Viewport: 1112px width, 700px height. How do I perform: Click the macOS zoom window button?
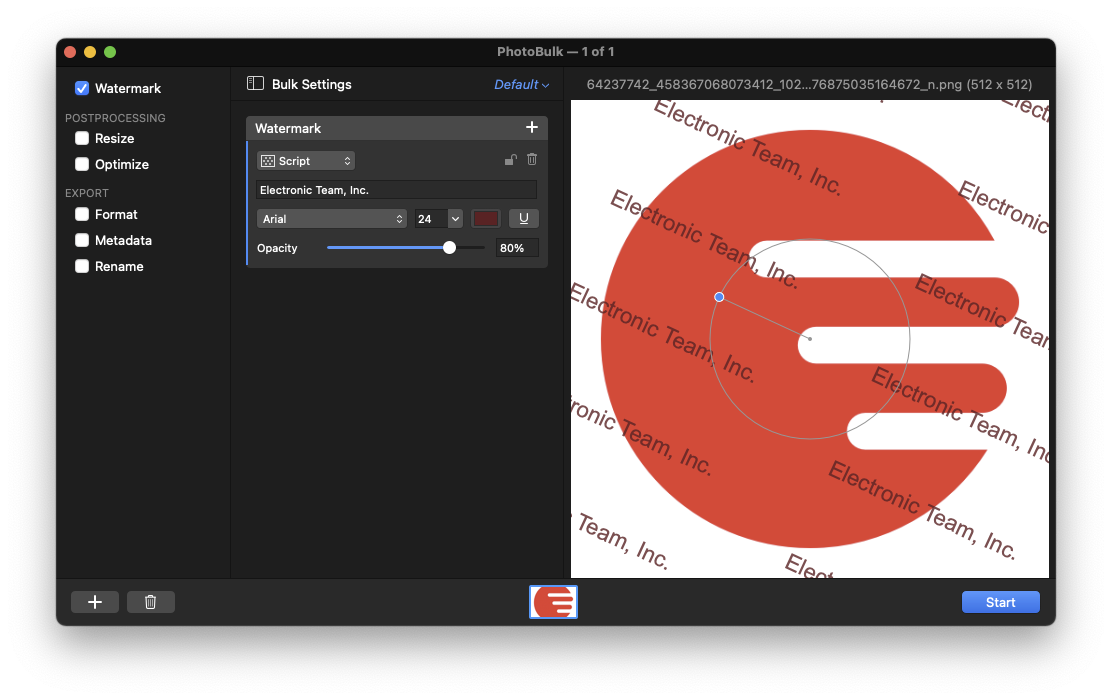[110, 52]
